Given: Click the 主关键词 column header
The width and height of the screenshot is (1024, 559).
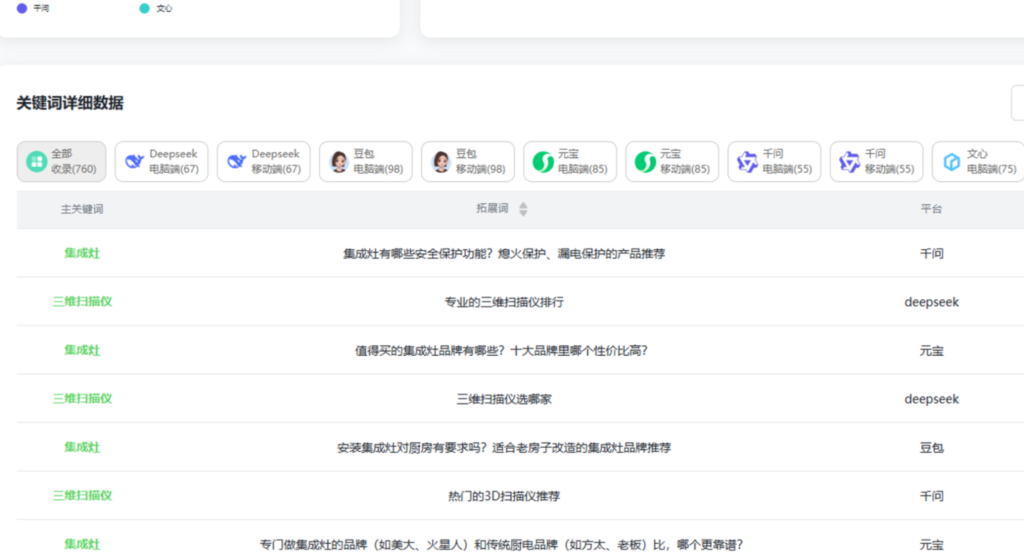Looking at the screenshot, I should 82,209.
